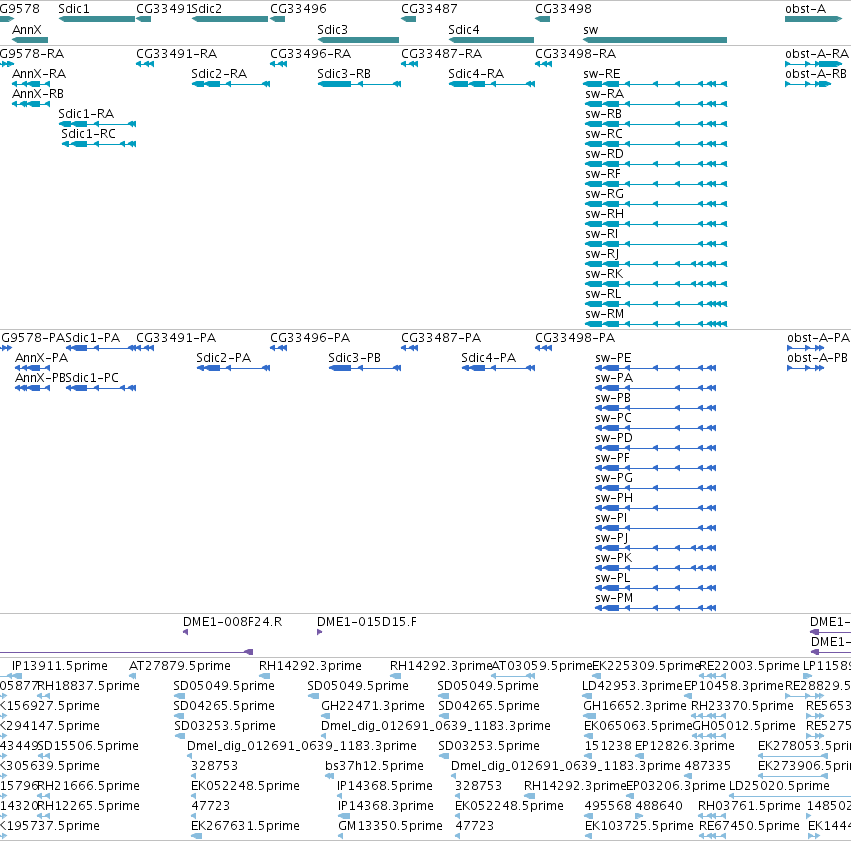Select the DME1-015D15.F feature
This screenshot has width=851, height=841.
click(x=367, y=622)
